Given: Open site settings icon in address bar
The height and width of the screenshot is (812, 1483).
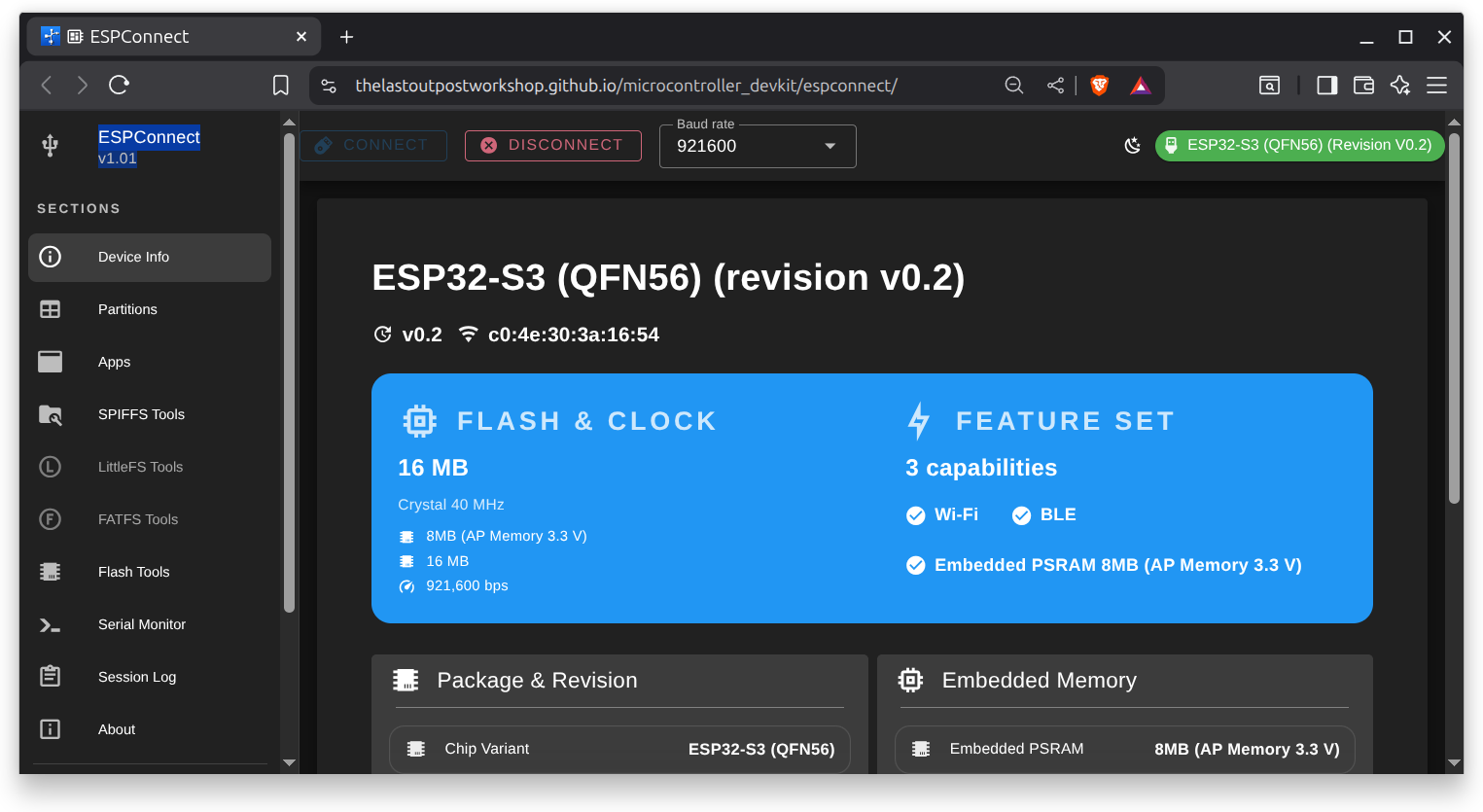Looking at the screenshot, I should pyautogui.click(x=329, y=86).
